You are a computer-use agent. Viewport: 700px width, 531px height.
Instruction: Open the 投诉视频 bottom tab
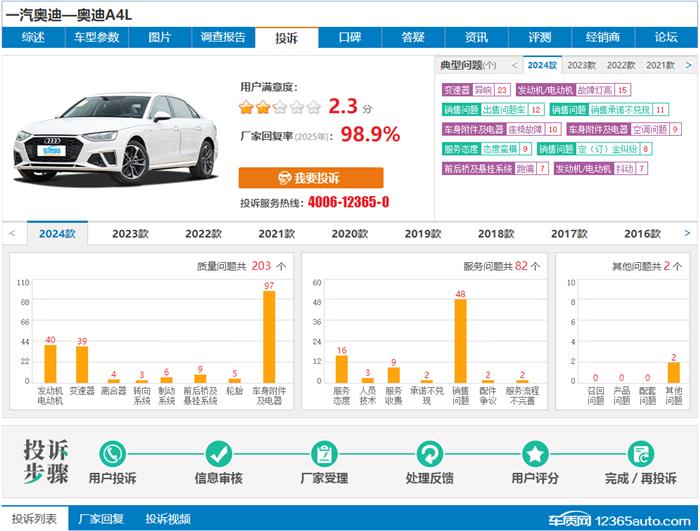pos(168,519)
